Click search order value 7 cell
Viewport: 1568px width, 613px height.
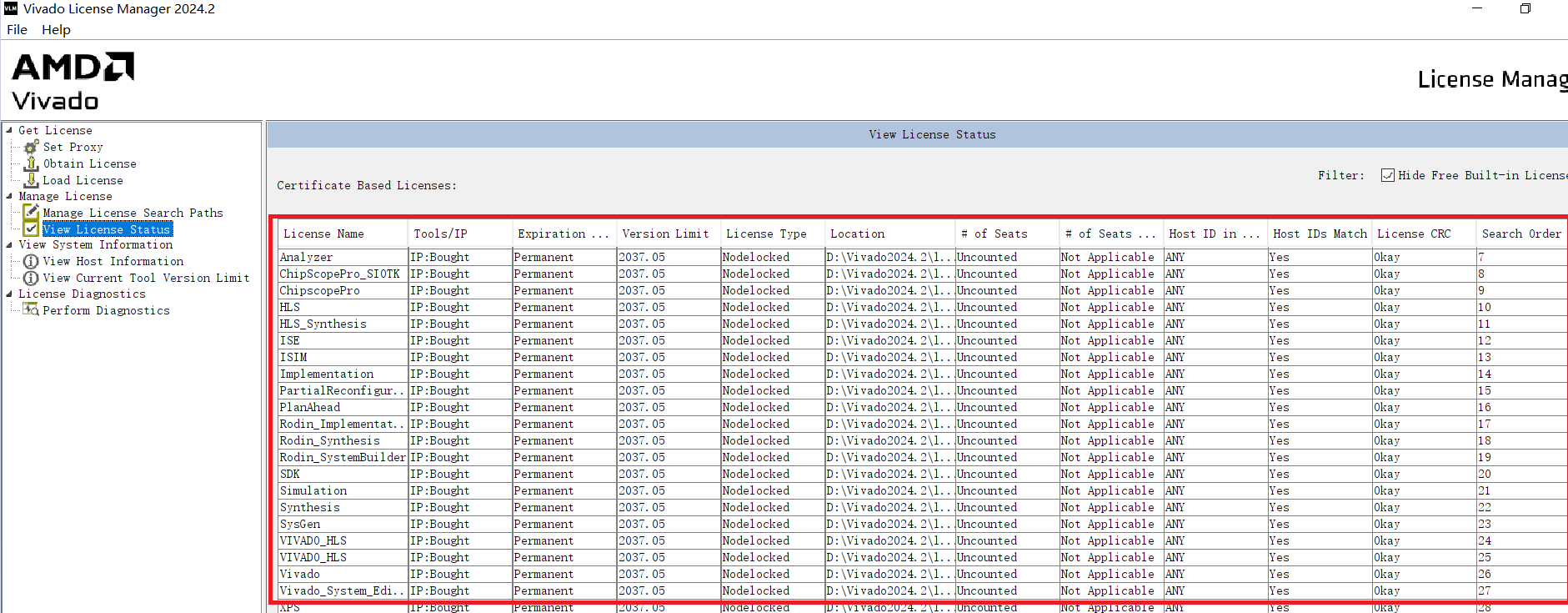[1521, 257]
